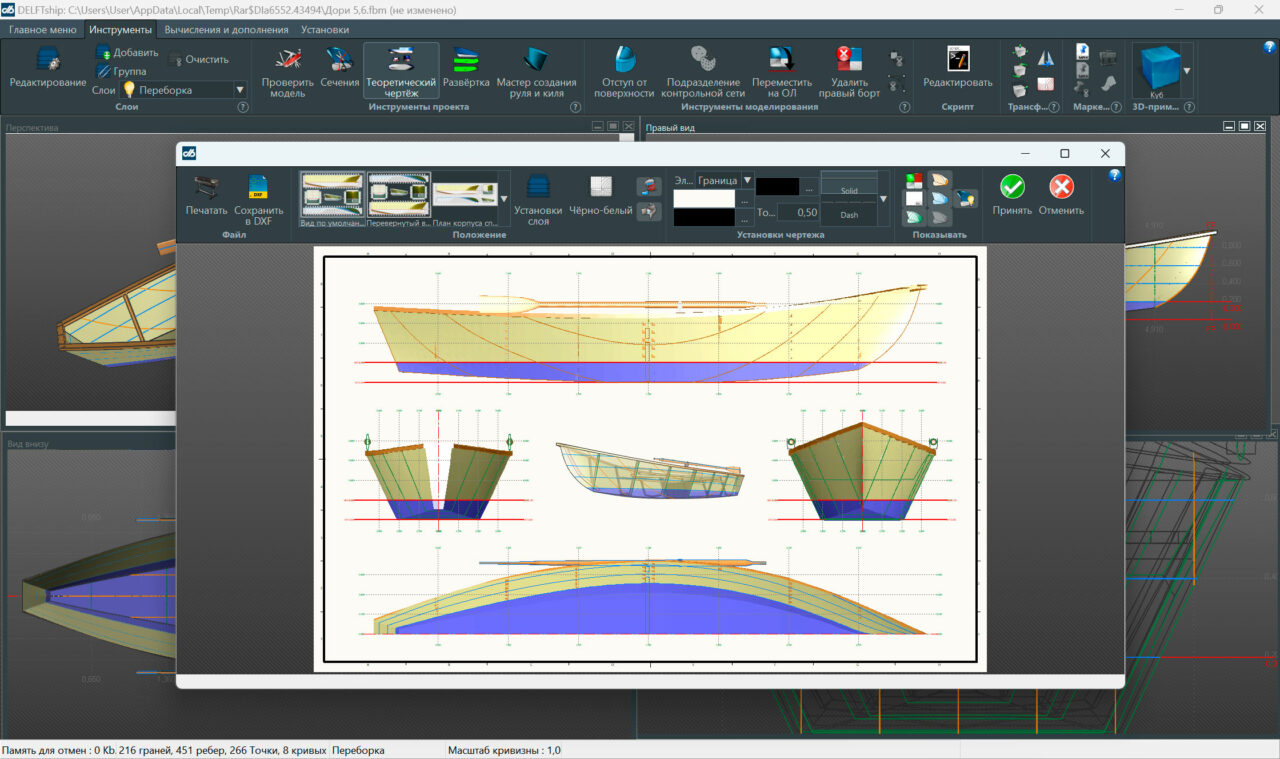The height and width of the screenshot is (759, 1280).
Task: Toggle bottom-left green hull icon in Показывать
Action: (x=914, y=217)
